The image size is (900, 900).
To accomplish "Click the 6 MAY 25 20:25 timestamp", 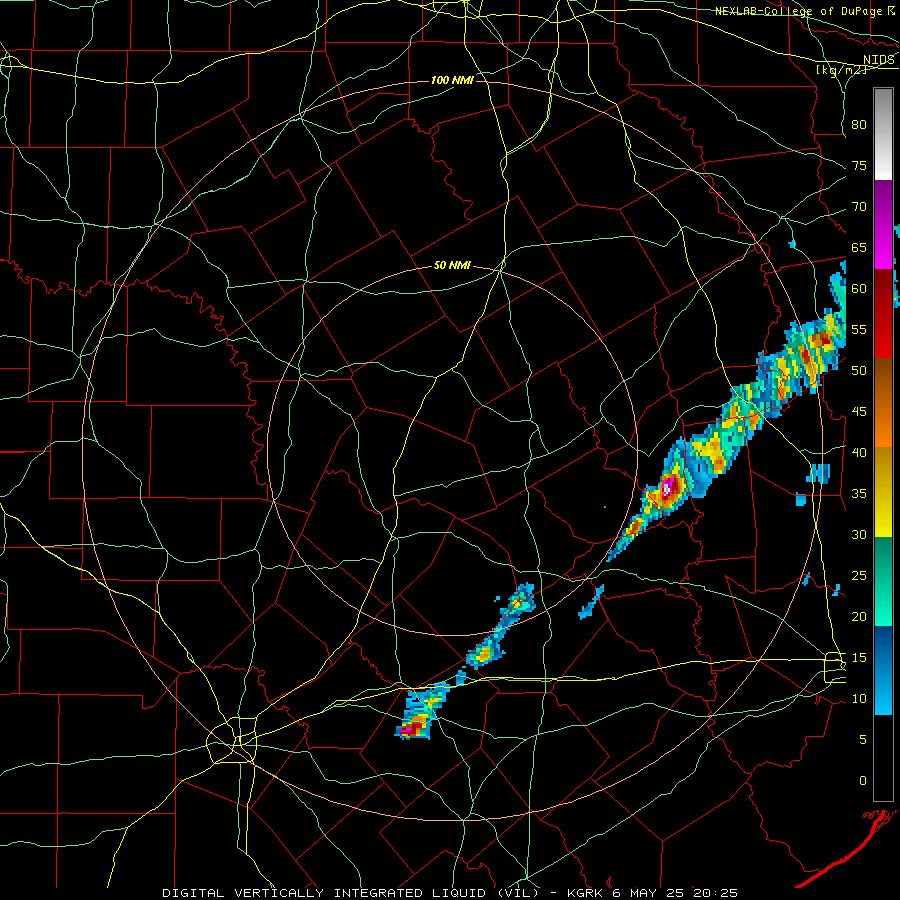I will point(675,893).
